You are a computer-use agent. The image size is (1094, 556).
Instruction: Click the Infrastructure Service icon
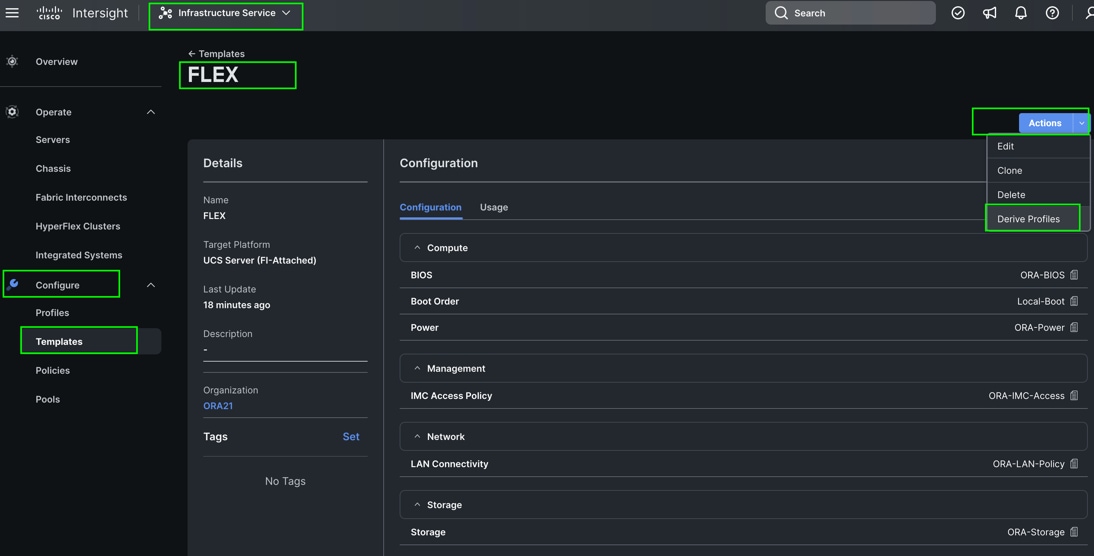tap(165, 13)
